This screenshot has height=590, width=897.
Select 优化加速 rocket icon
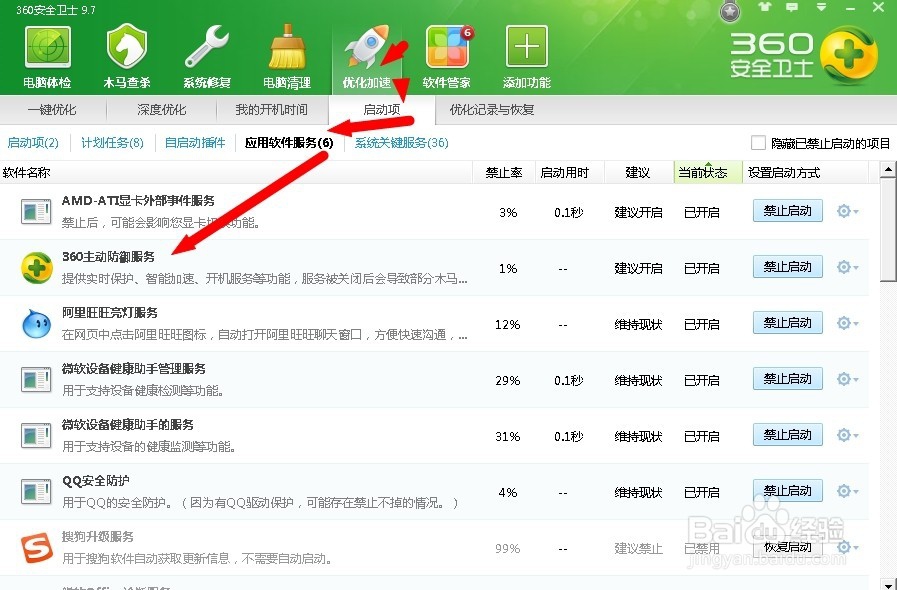pos(367,47)
